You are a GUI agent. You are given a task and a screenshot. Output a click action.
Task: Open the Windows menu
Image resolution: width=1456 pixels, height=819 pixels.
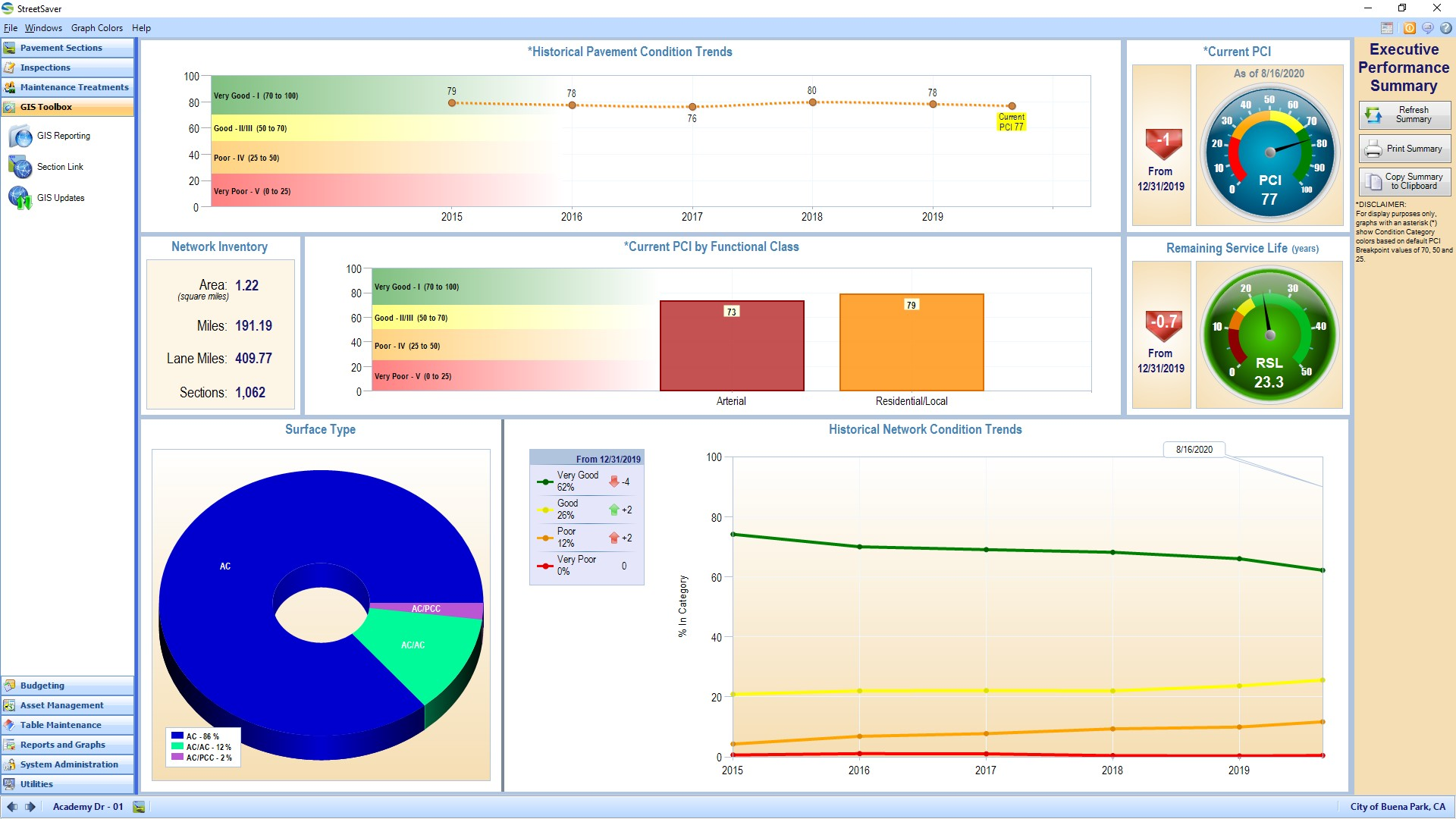pyautogui.click(x=43, y=28)
